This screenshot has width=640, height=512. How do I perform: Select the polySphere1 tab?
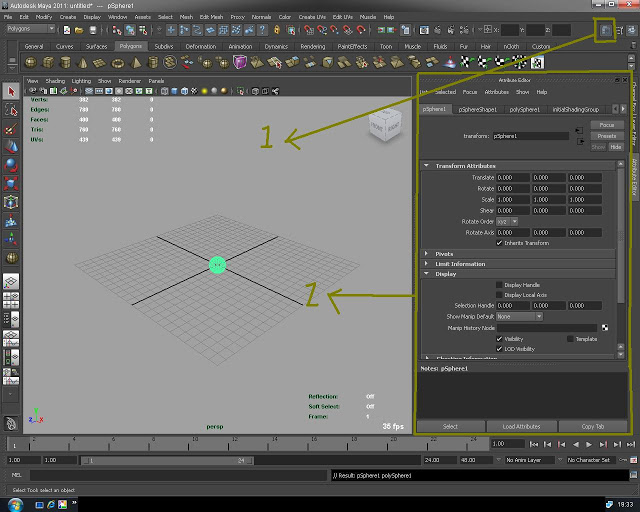[x=524, y=109]
